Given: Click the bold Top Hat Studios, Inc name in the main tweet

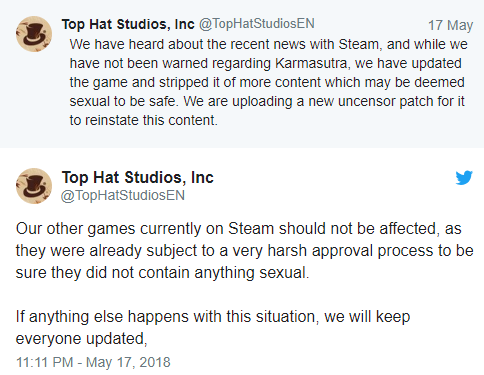Looking at the screenshot, I should coord(138,177).
